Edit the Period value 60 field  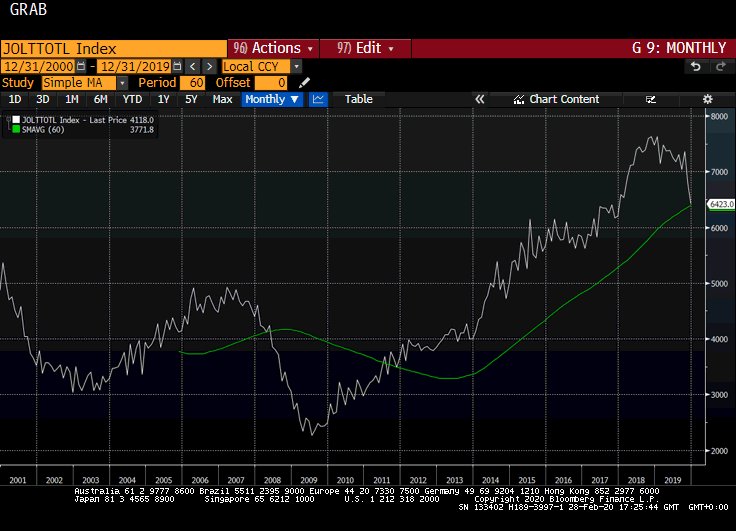(x=192, y=83)
